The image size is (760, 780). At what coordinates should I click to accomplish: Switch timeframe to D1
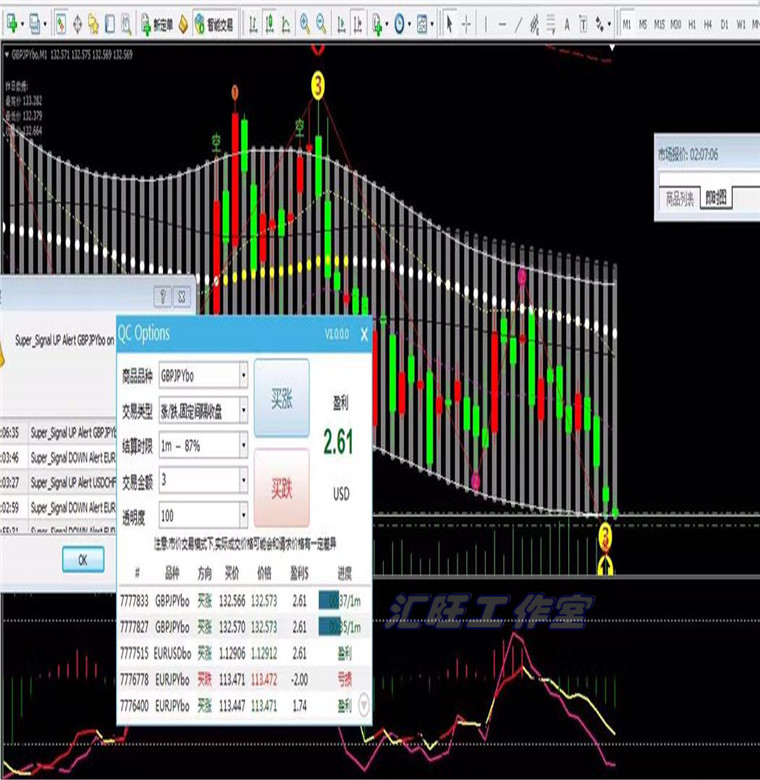pyautogui.click(x=724, y=24)
